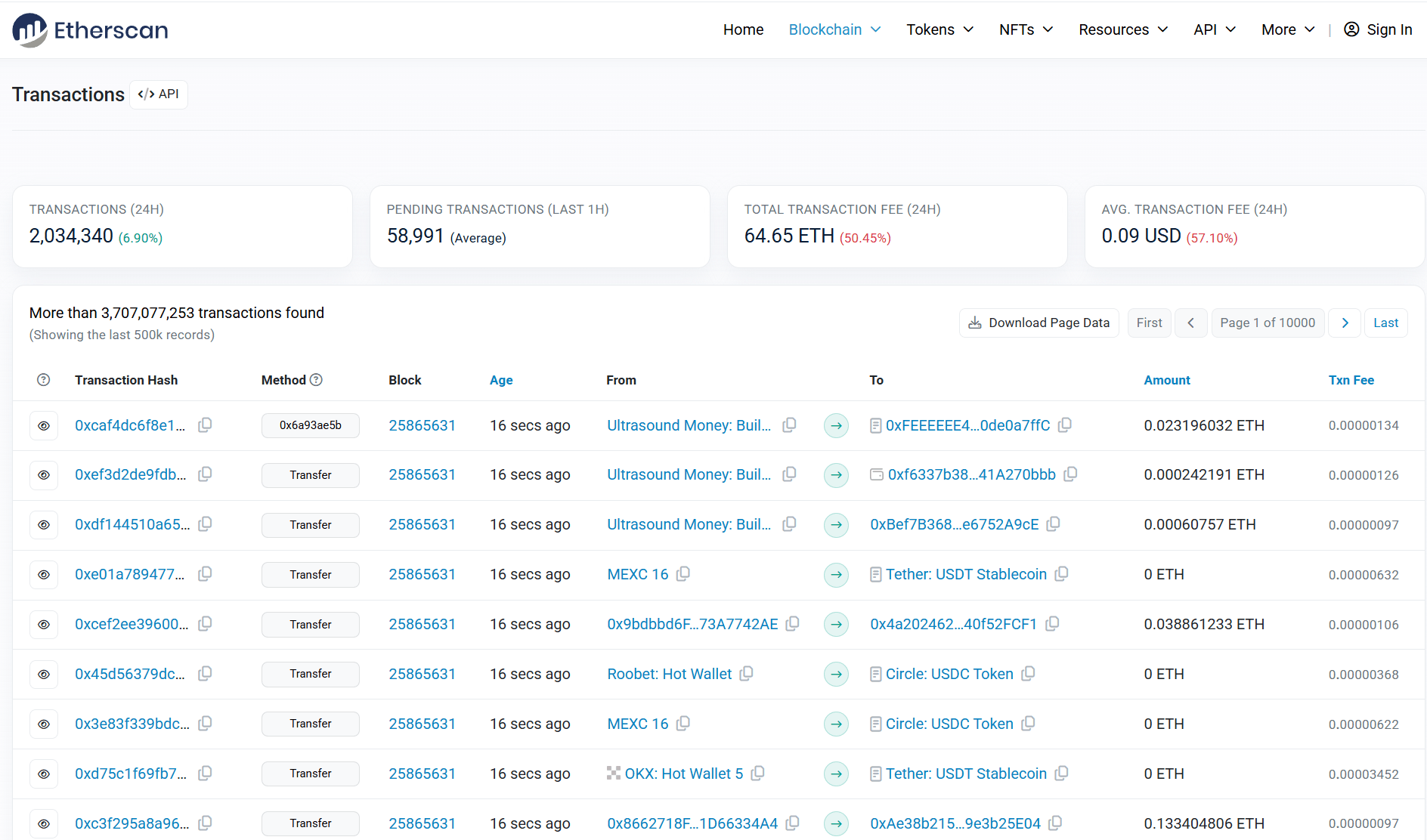Click the 0.00003452 transaction fee value
The image size is (1427, 840).
1364,774
